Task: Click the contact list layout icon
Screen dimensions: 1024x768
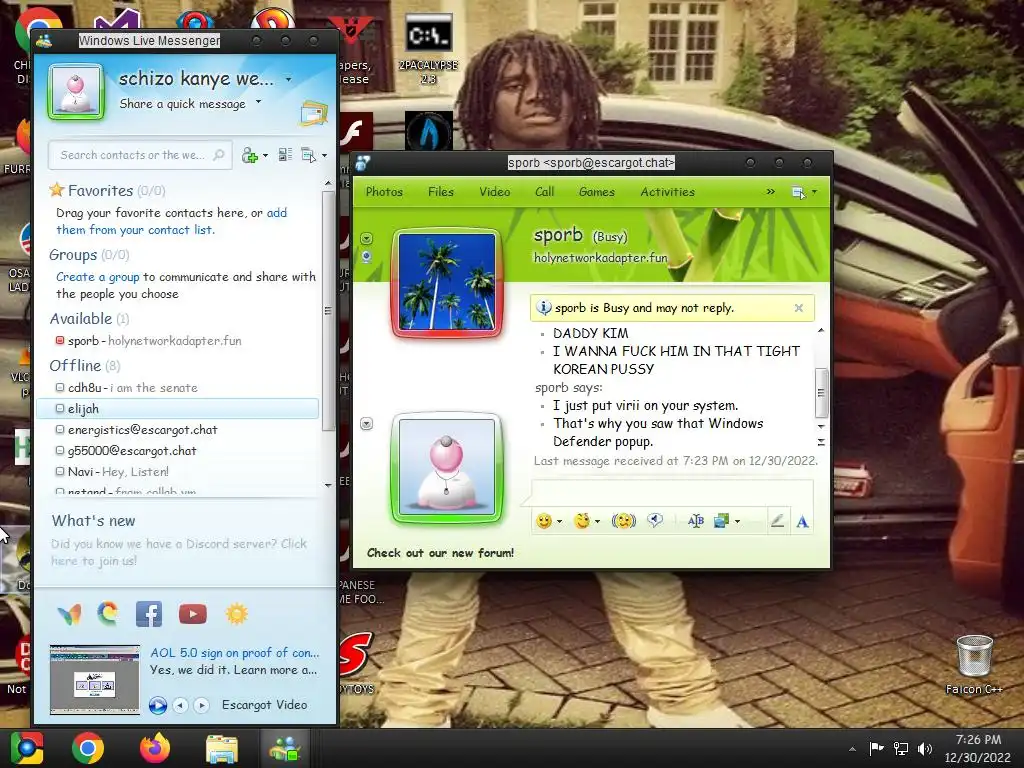Action: click(285, 155)
